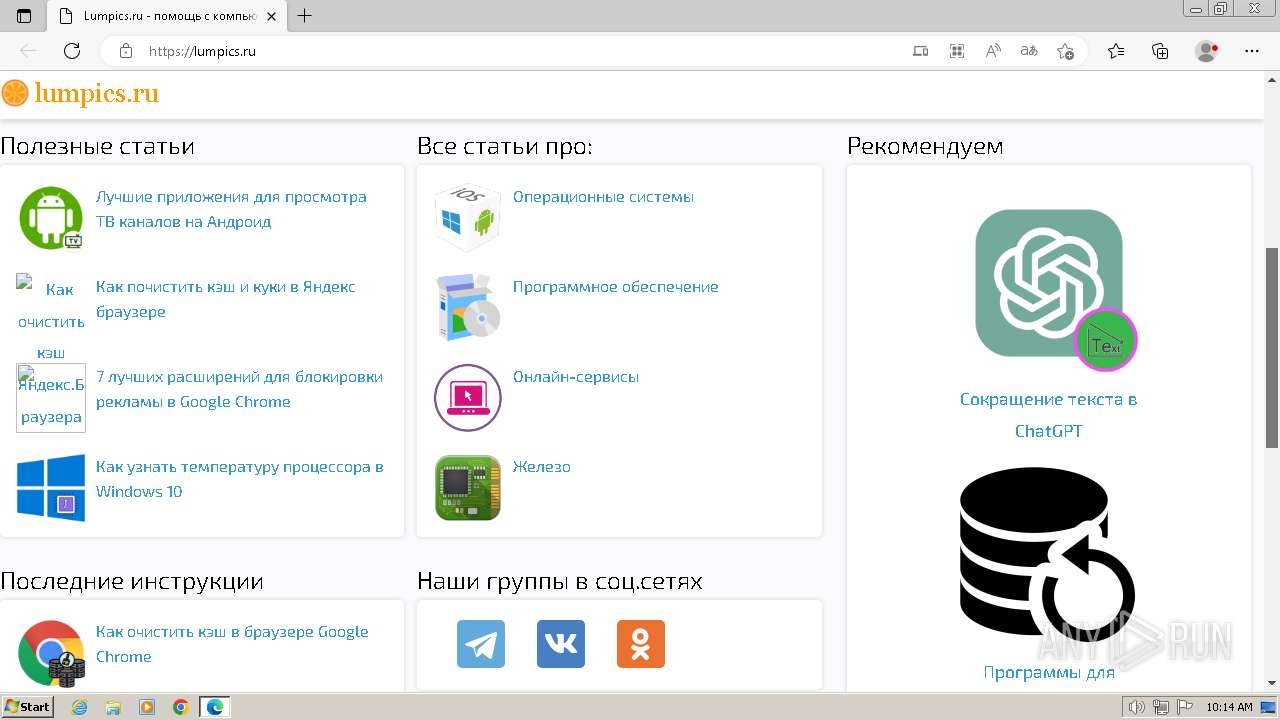The height and width of the screenshot is (720, 1280).
Task: Open the Windows Start menu
Action: 27,707
